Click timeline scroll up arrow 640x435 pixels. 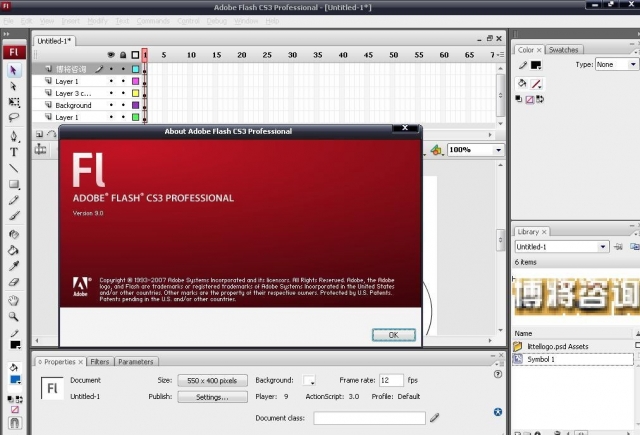coord(500,69)
